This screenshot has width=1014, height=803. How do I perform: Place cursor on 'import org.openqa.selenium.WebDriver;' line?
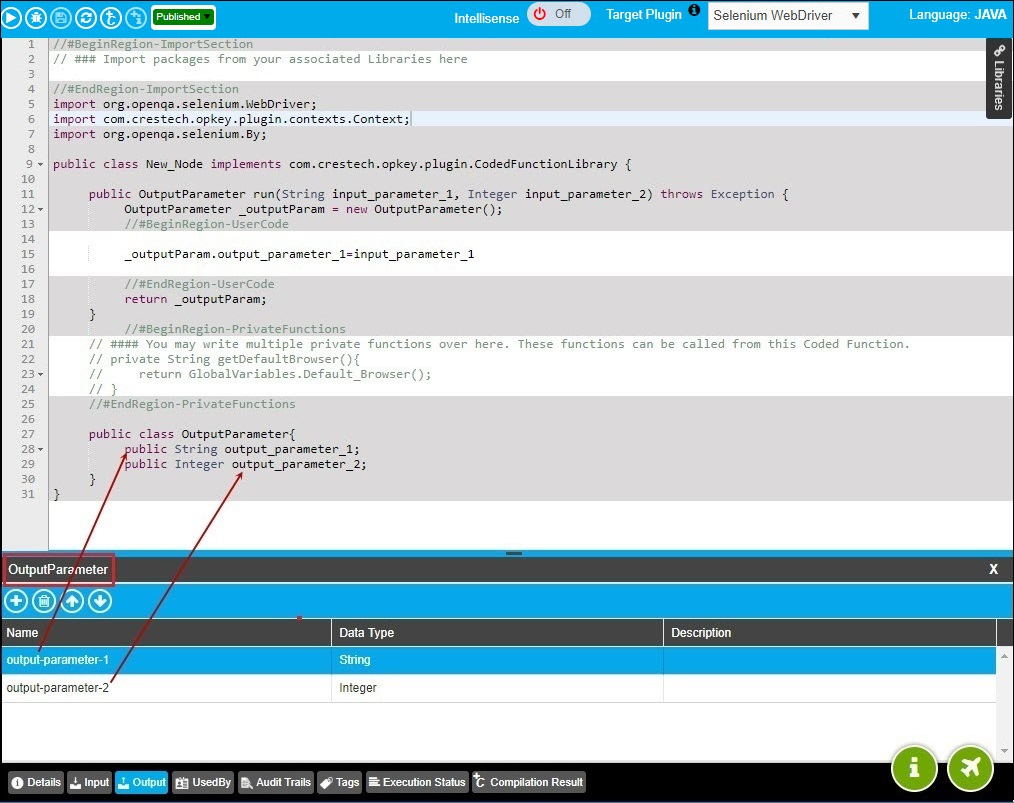pyautogui.click(x=185, y=104)
